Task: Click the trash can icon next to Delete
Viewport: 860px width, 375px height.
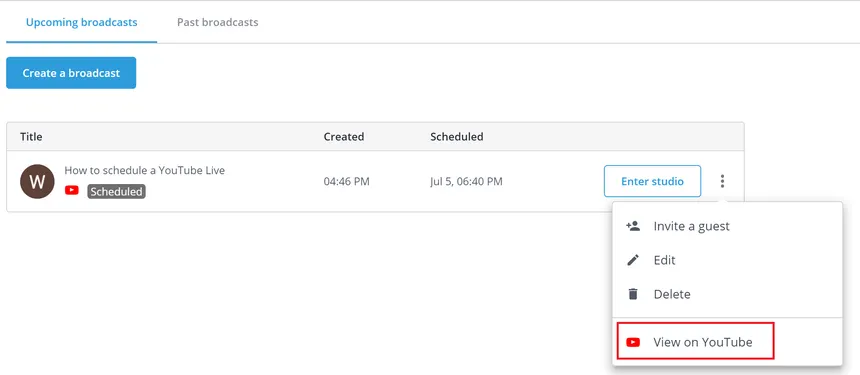Action: [x=633, y=294]
